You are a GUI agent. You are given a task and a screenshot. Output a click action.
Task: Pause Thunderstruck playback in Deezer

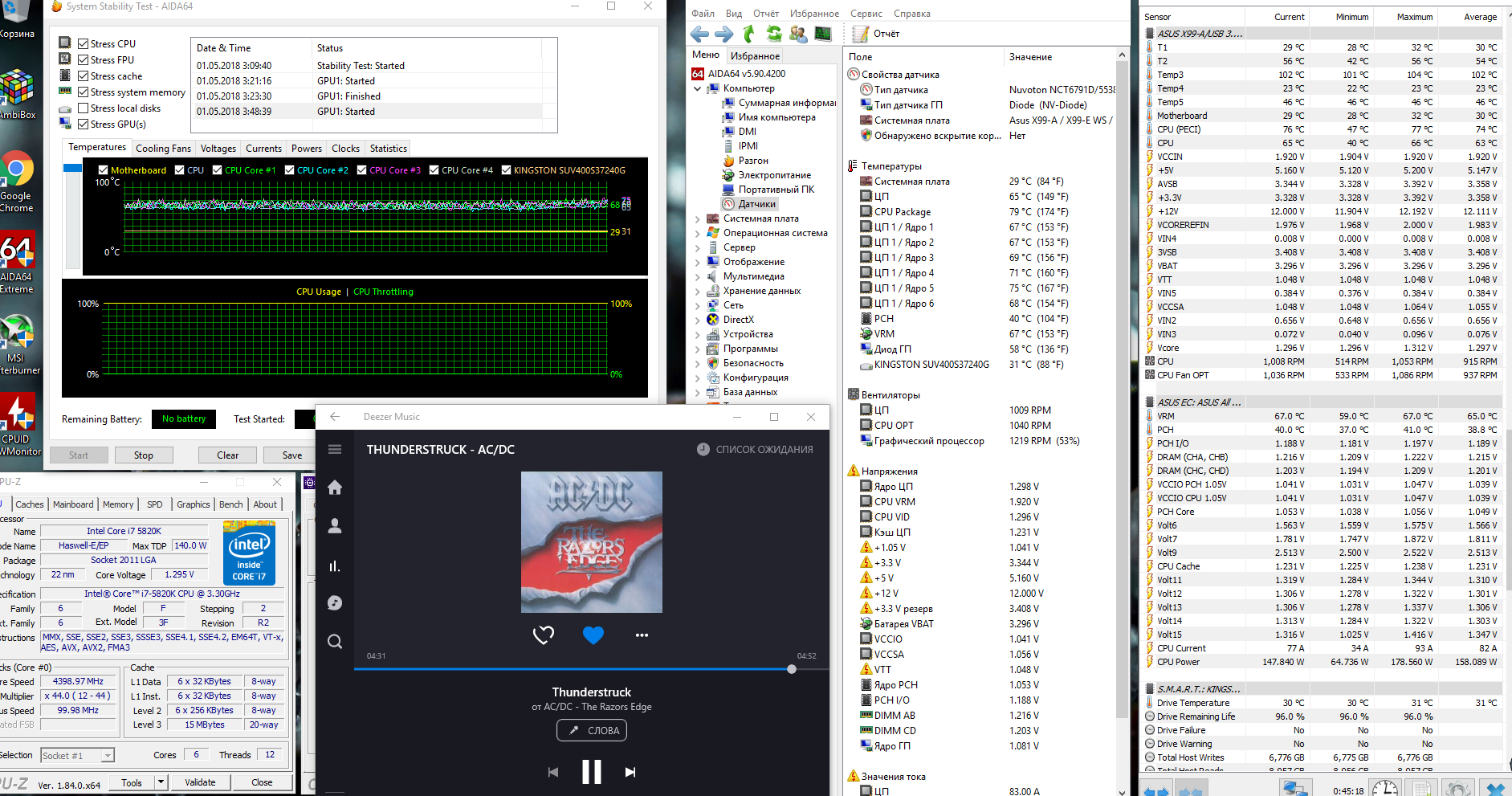click(592, 772)
